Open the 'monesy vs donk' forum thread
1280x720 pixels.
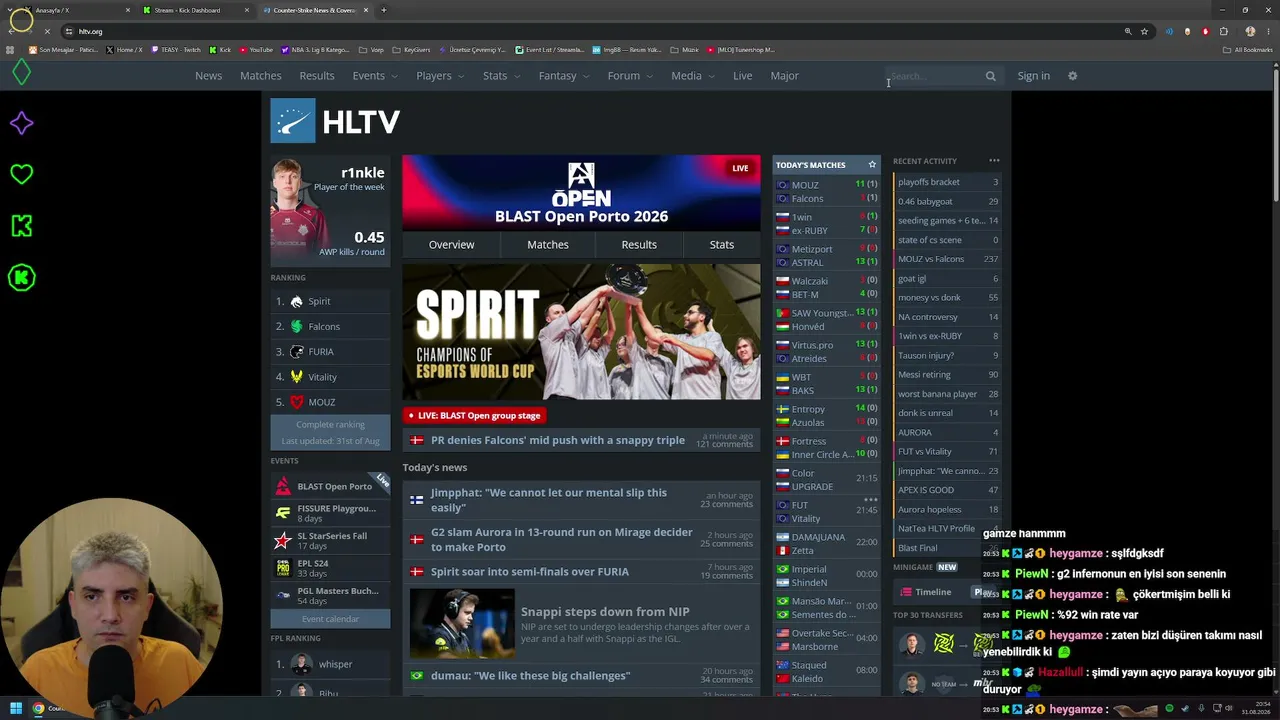[947, 298]
